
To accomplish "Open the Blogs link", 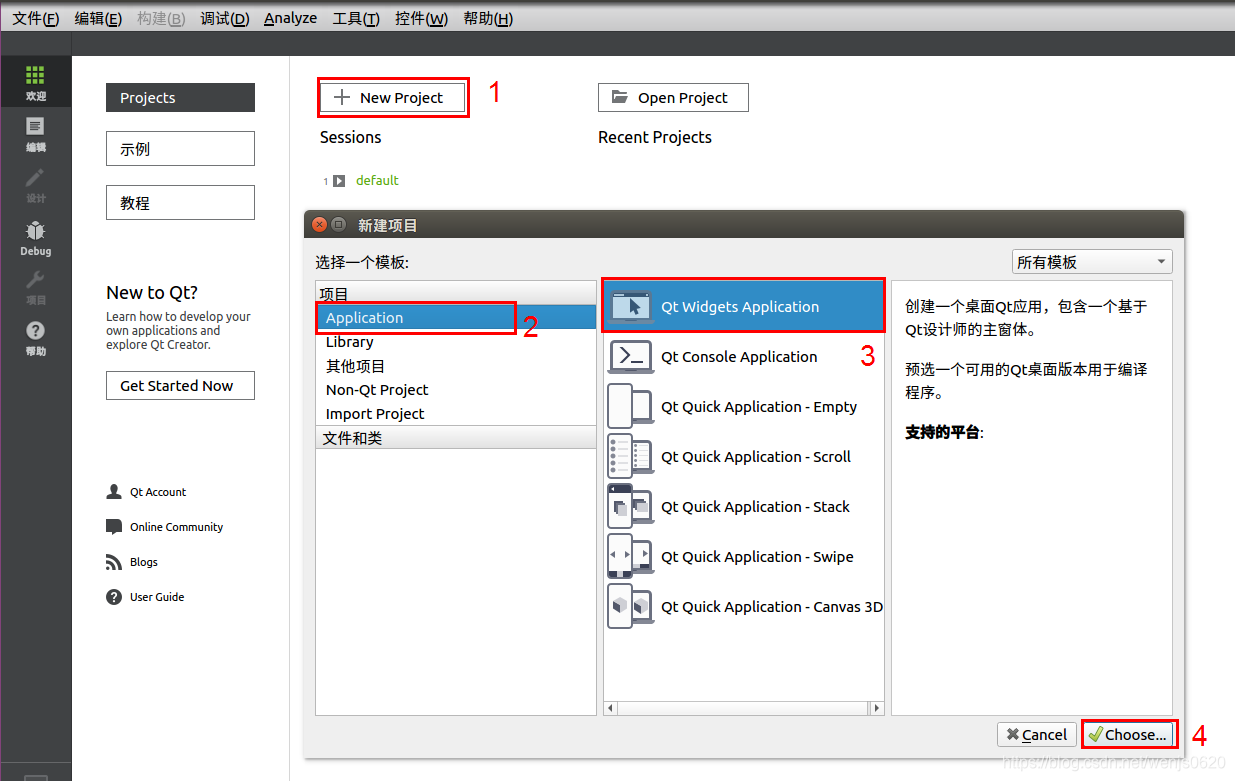I will [x=144, y=562].
